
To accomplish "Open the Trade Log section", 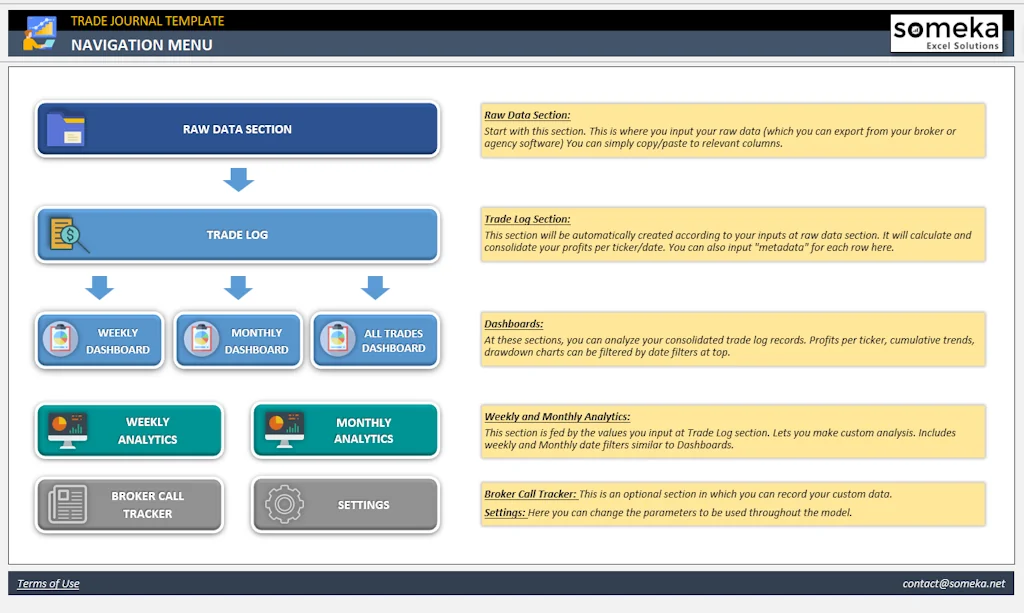I will (237, 234).
